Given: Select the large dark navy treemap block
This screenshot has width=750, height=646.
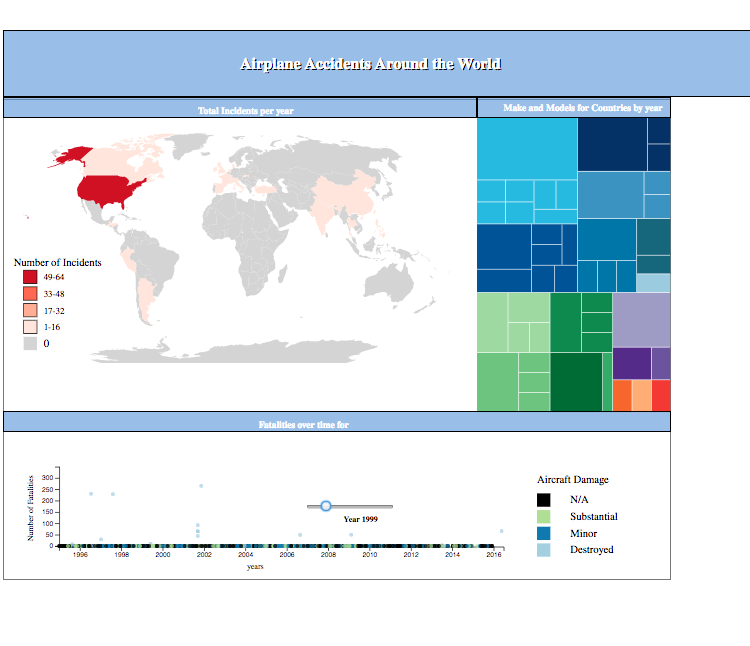Looking at the screenshot, I should [x=612, y=144].
